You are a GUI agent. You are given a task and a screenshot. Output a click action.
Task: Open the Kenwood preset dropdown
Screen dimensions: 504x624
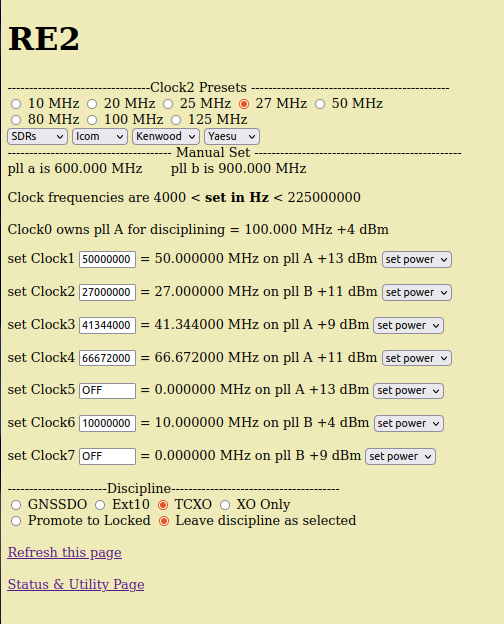click(166, 136)
